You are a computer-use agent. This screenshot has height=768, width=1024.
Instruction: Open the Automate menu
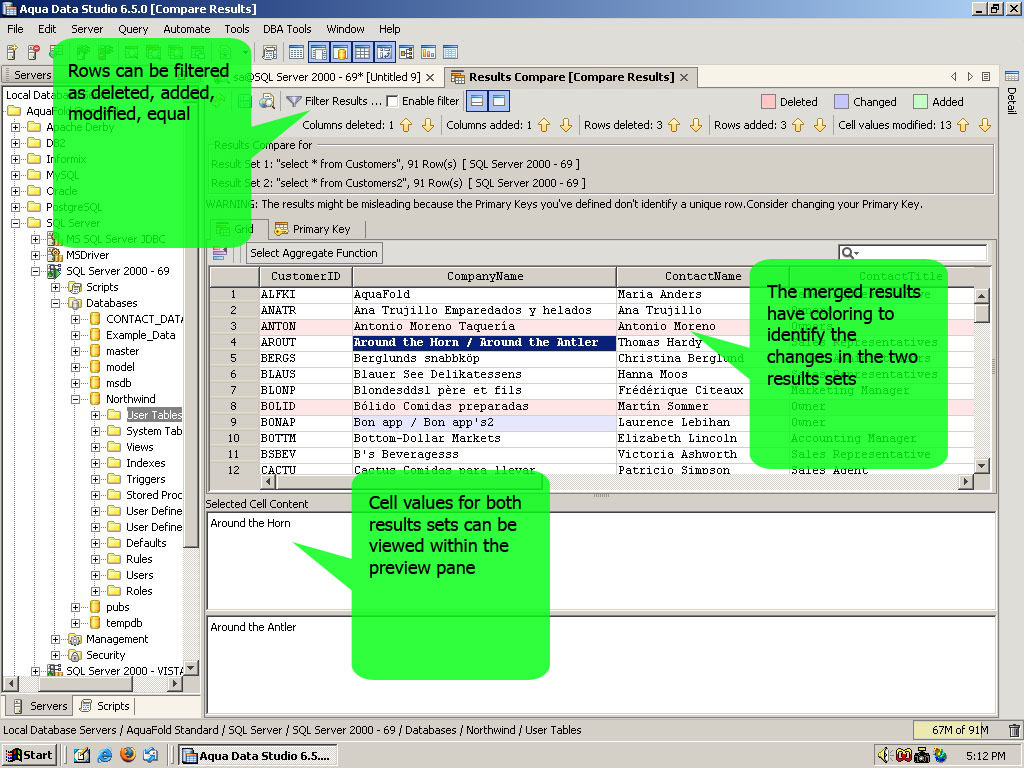187,29
